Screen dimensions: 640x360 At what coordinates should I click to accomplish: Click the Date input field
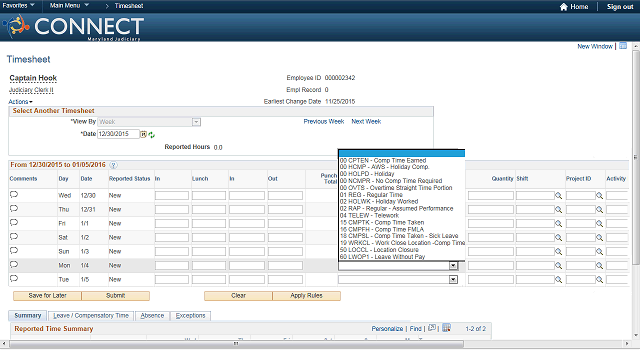pyautogui.click(x=118, y=134)
